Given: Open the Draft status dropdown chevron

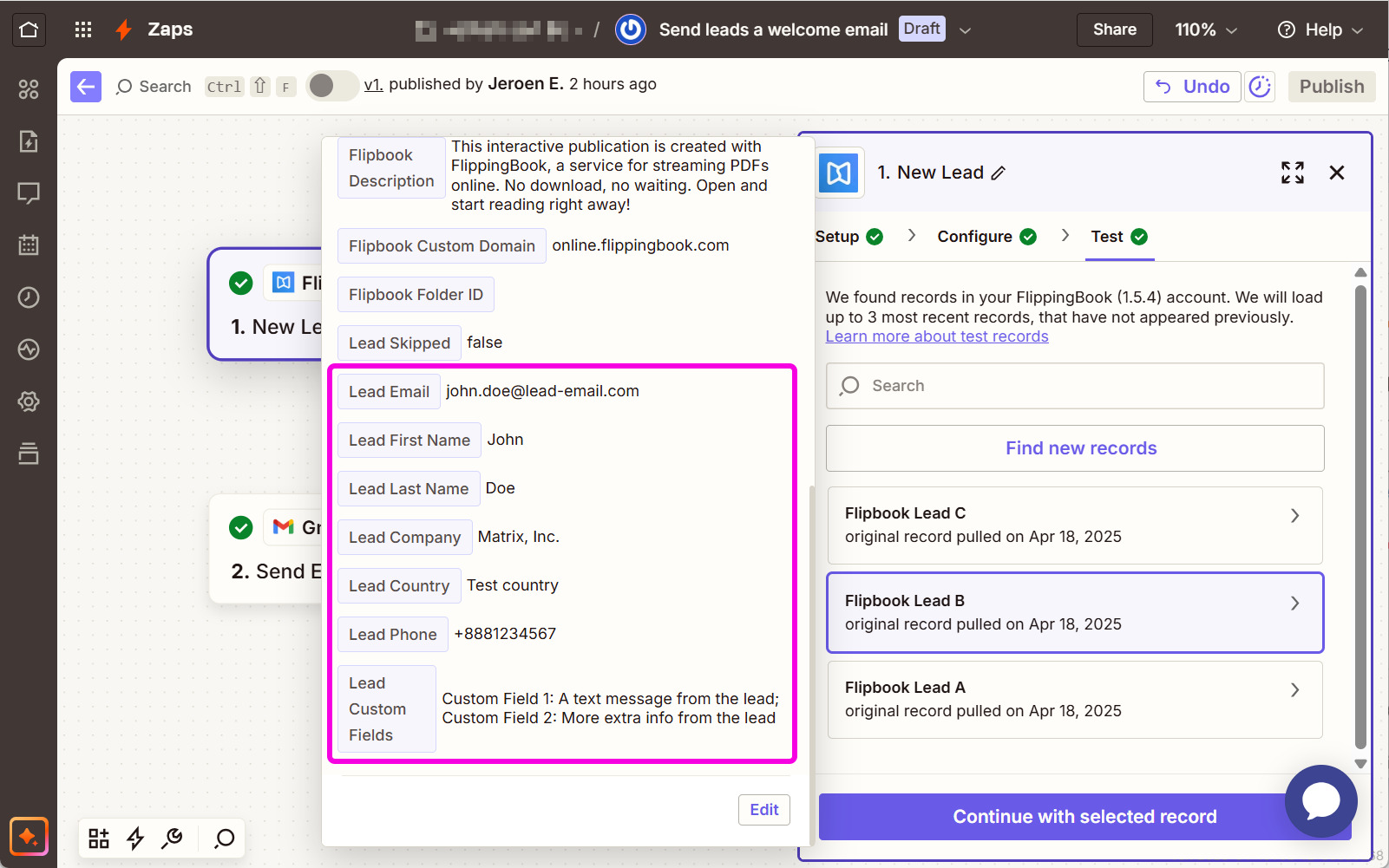Looking at the screenshot, I should [x=965, y=30].
